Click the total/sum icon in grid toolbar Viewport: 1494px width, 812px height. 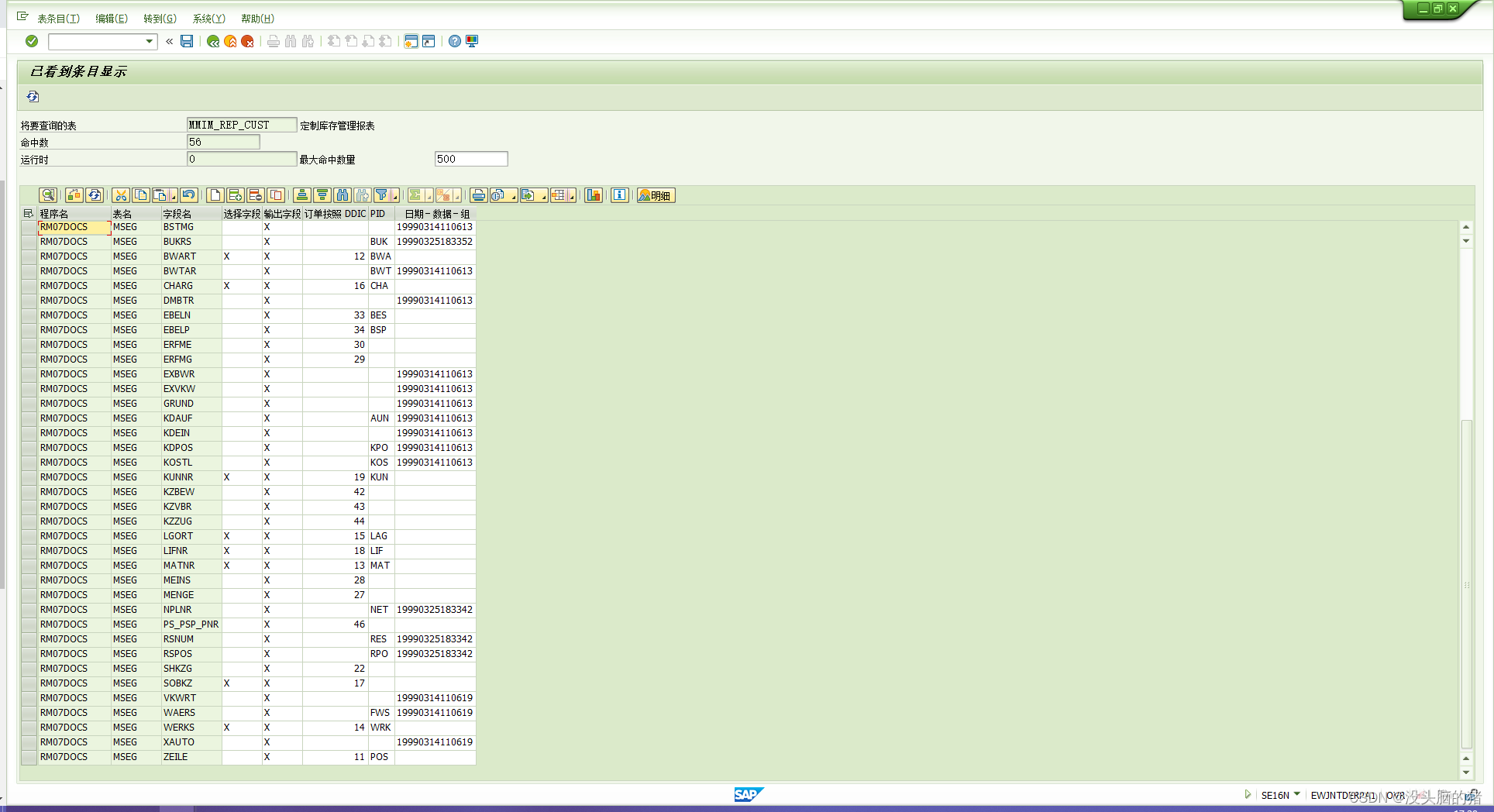(x=415, y=195)
